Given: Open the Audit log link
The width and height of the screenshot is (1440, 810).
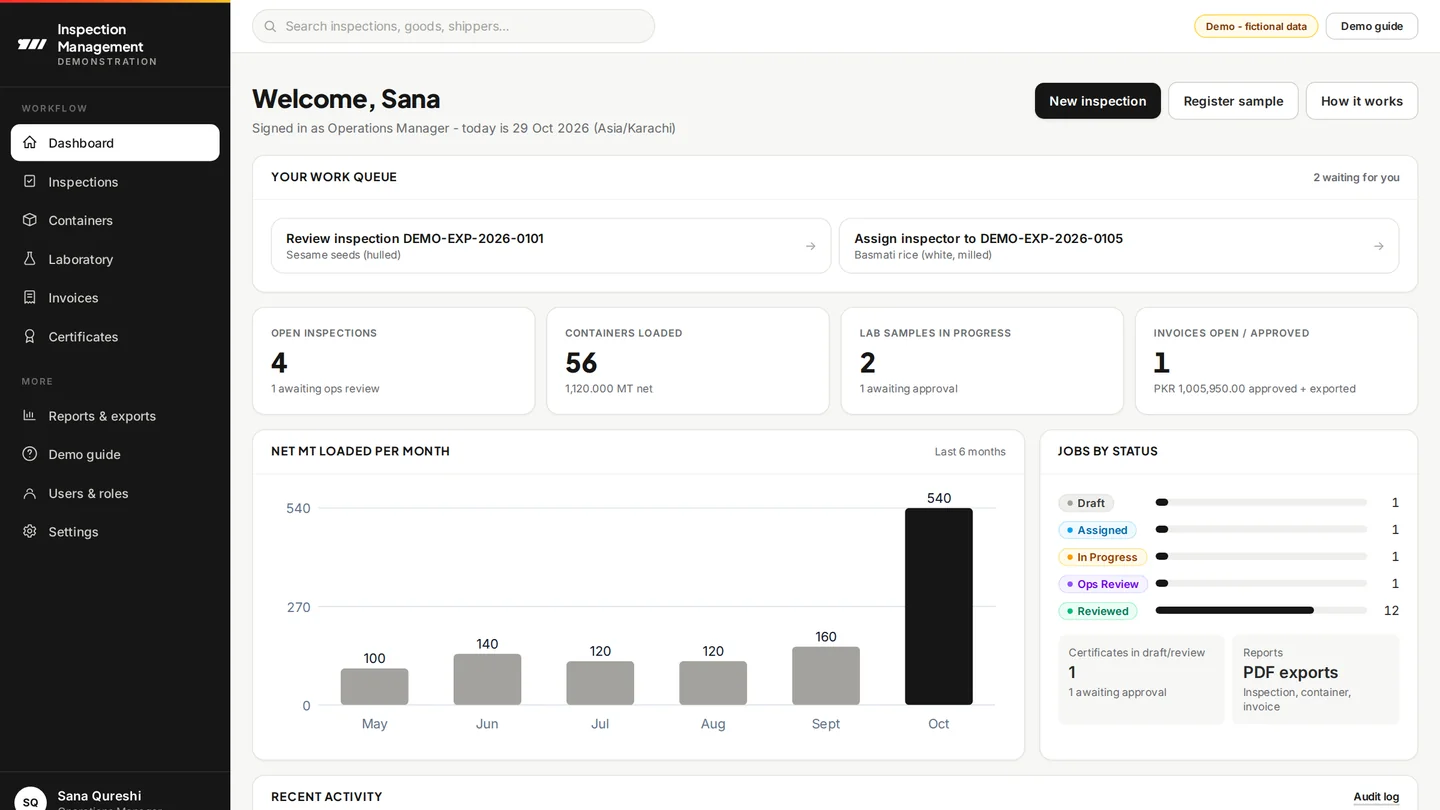Looking at the screenshot, I should click(x=1376, y=797).
